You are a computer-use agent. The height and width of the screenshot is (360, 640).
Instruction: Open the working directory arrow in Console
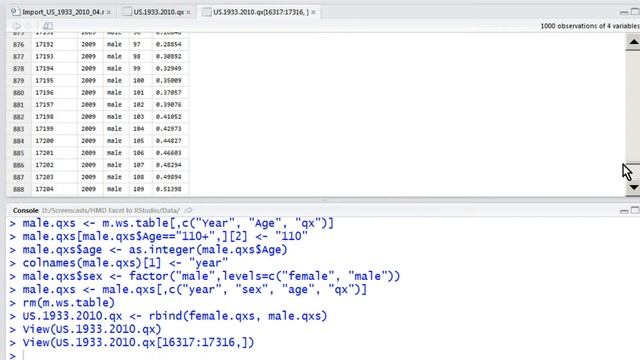(188, 211)
